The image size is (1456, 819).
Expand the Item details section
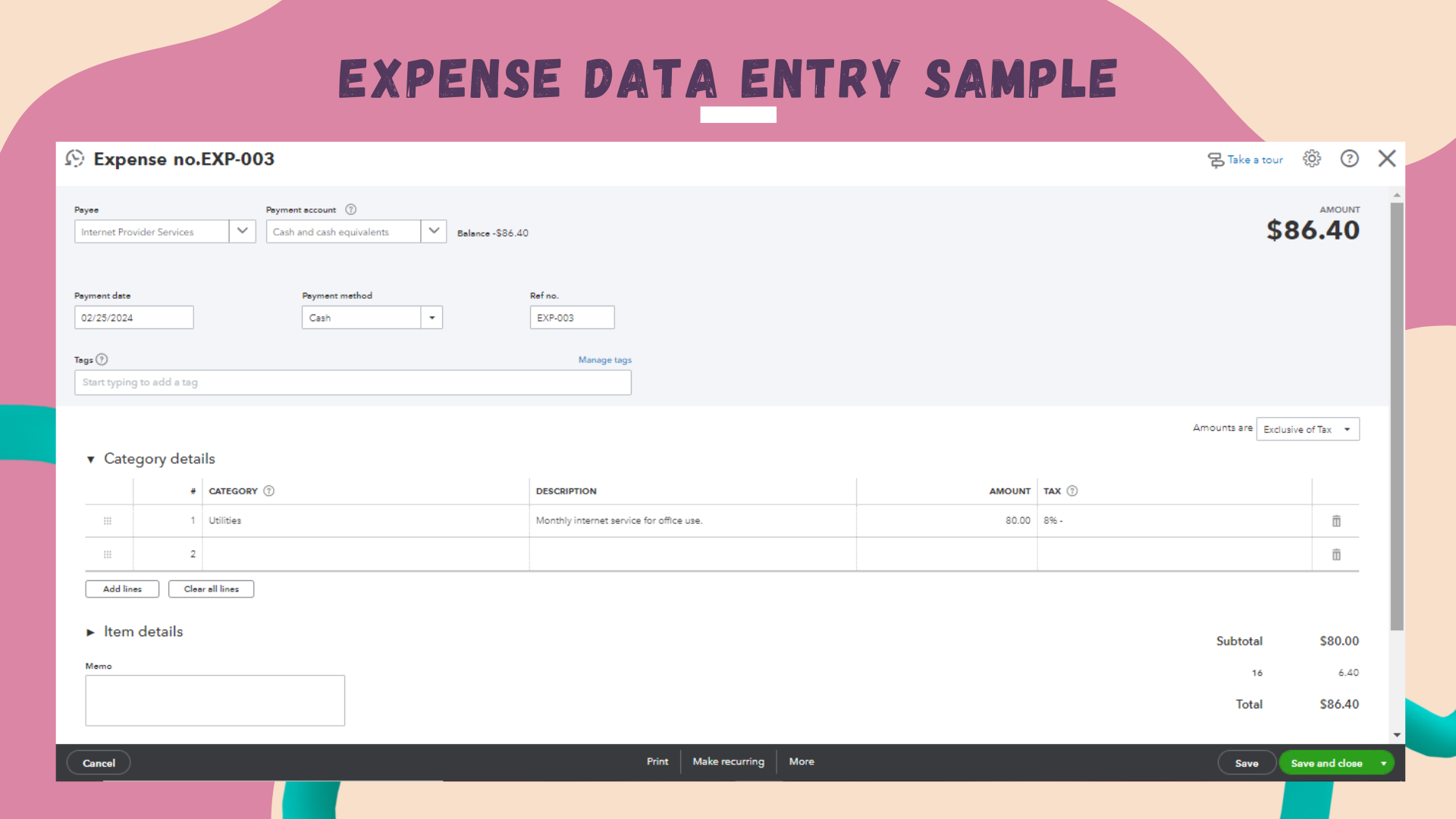[91, 632]
